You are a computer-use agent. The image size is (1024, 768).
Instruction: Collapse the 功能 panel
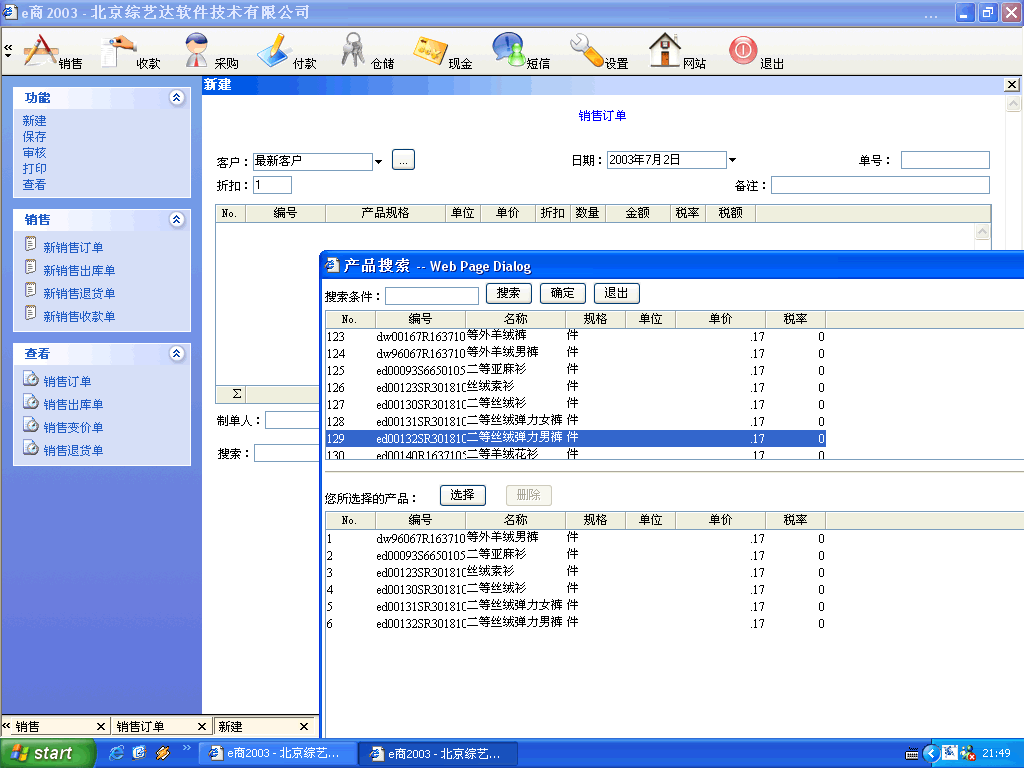click(x=177, y=98)
